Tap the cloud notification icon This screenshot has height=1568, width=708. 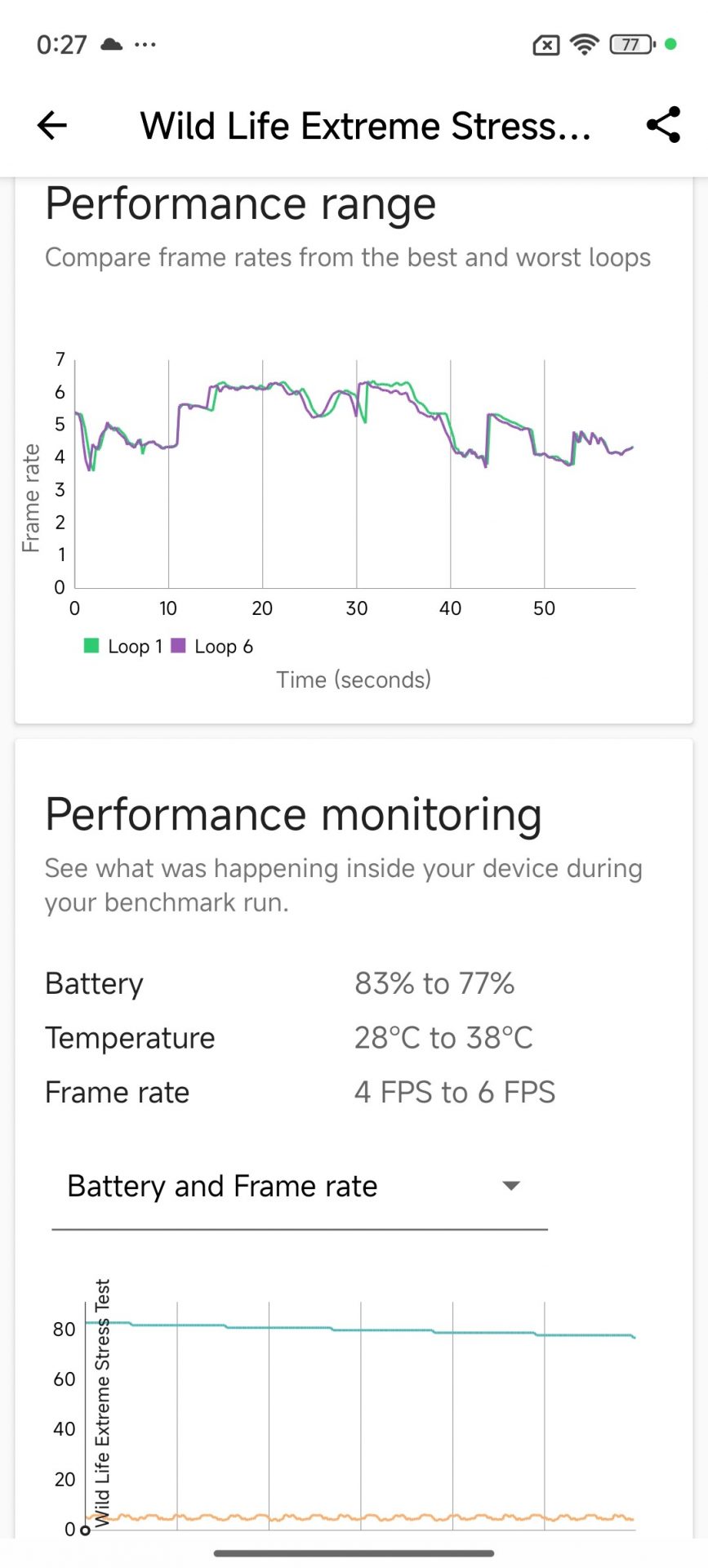coord(111,44)
